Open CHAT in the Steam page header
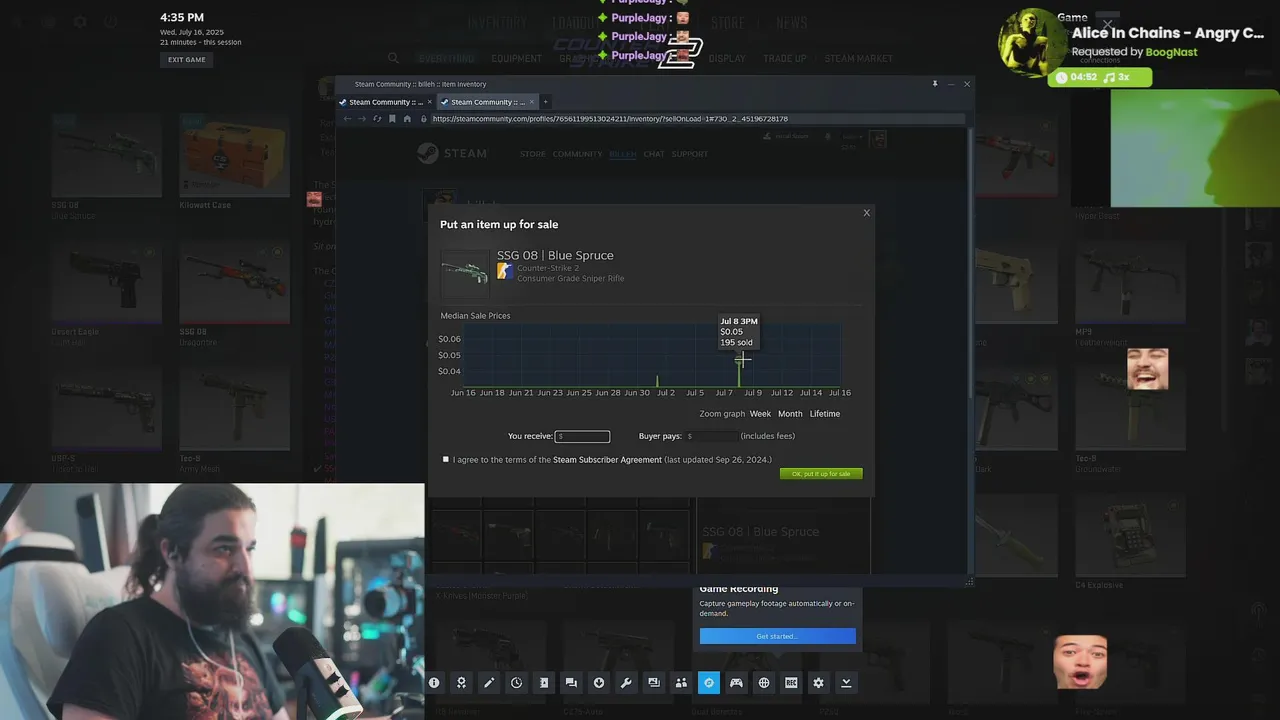Image resolution: width=1280 pixels, height=720 pixels. [654, 154]
